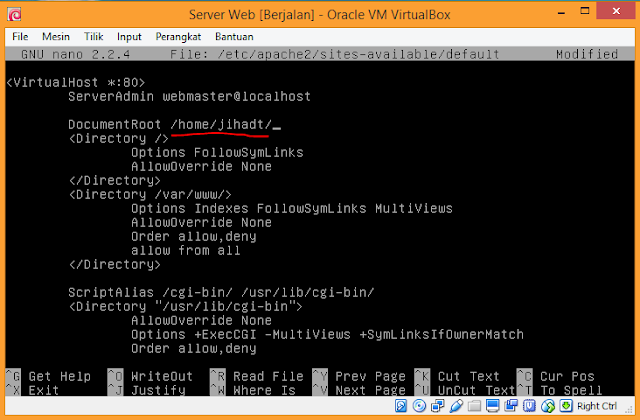This screenshot has height=420, width=640.
Task: Click the allow from all line
Action: pyautogui.click(x=186, y=250)
